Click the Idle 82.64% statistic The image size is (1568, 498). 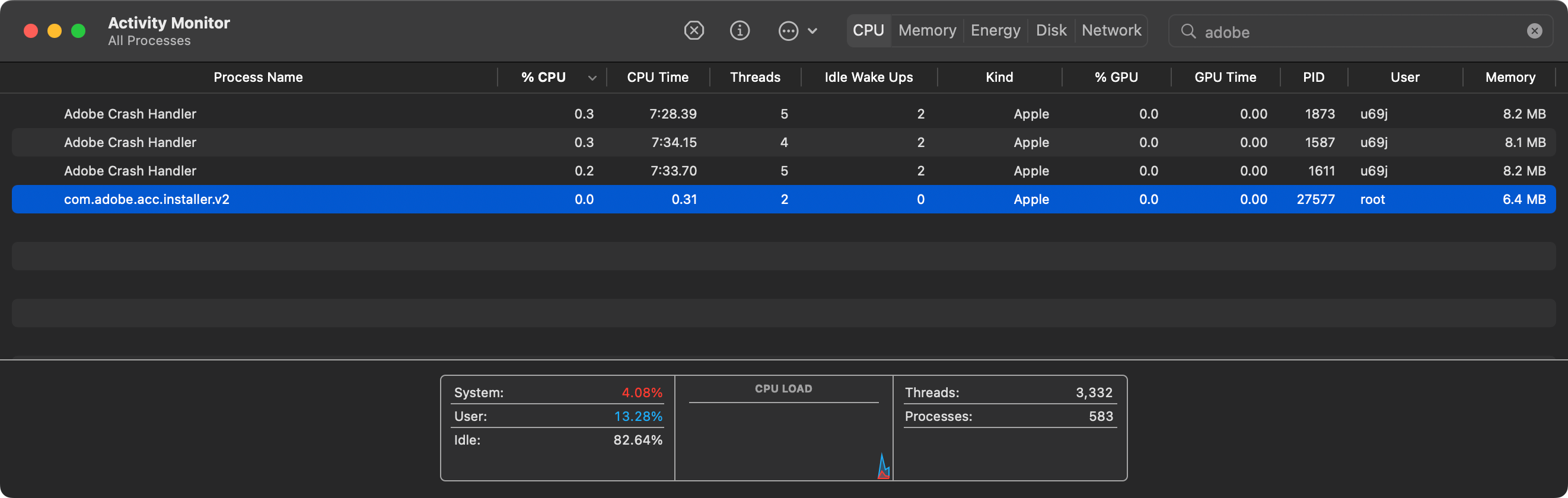[x=558, y=440]
